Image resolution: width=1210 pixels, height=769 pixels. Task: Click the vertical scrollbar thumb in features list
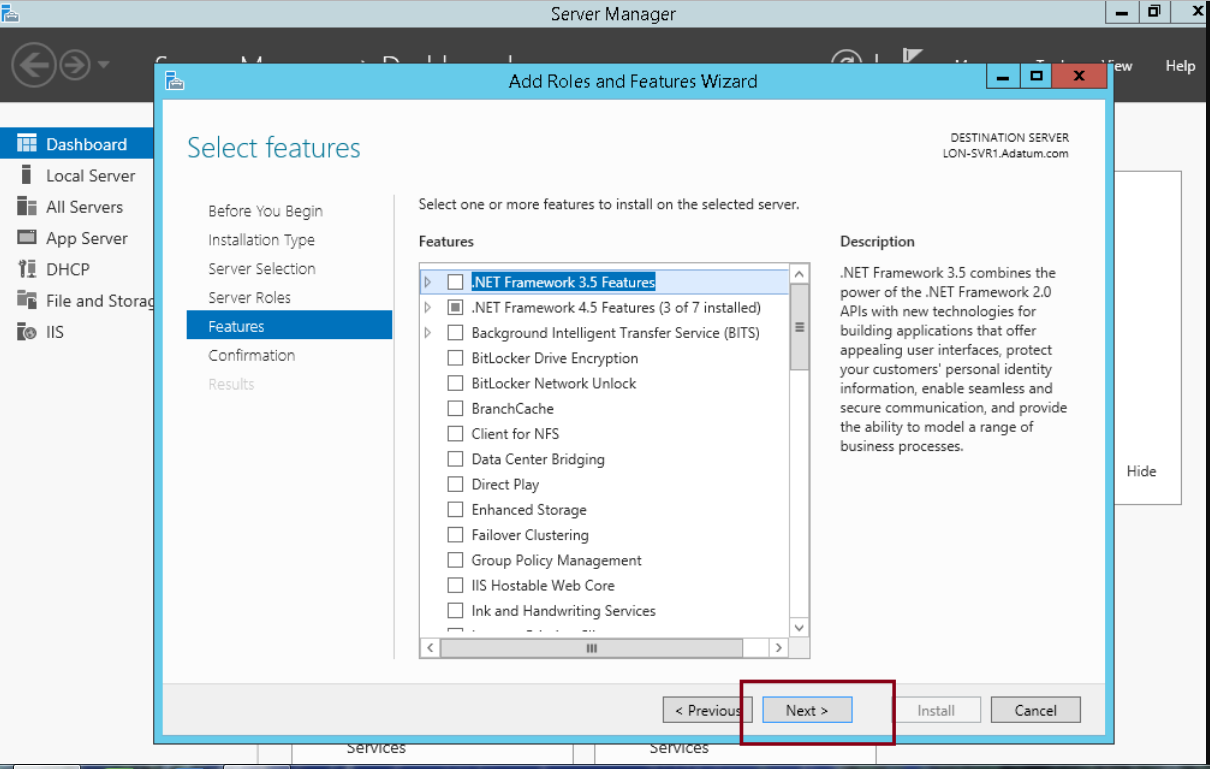coord(799,327)
